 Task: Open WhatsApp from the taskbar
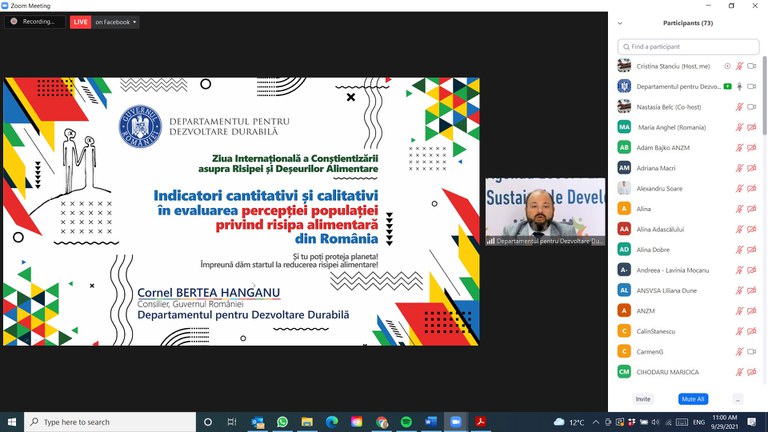[283, 422]
